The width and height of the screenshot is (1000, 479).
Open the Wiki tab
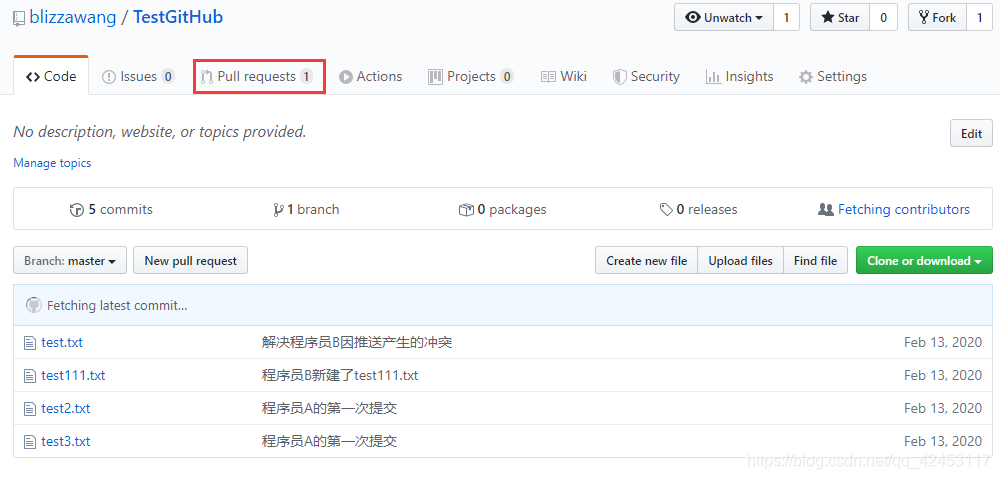(x=564, y=77)
